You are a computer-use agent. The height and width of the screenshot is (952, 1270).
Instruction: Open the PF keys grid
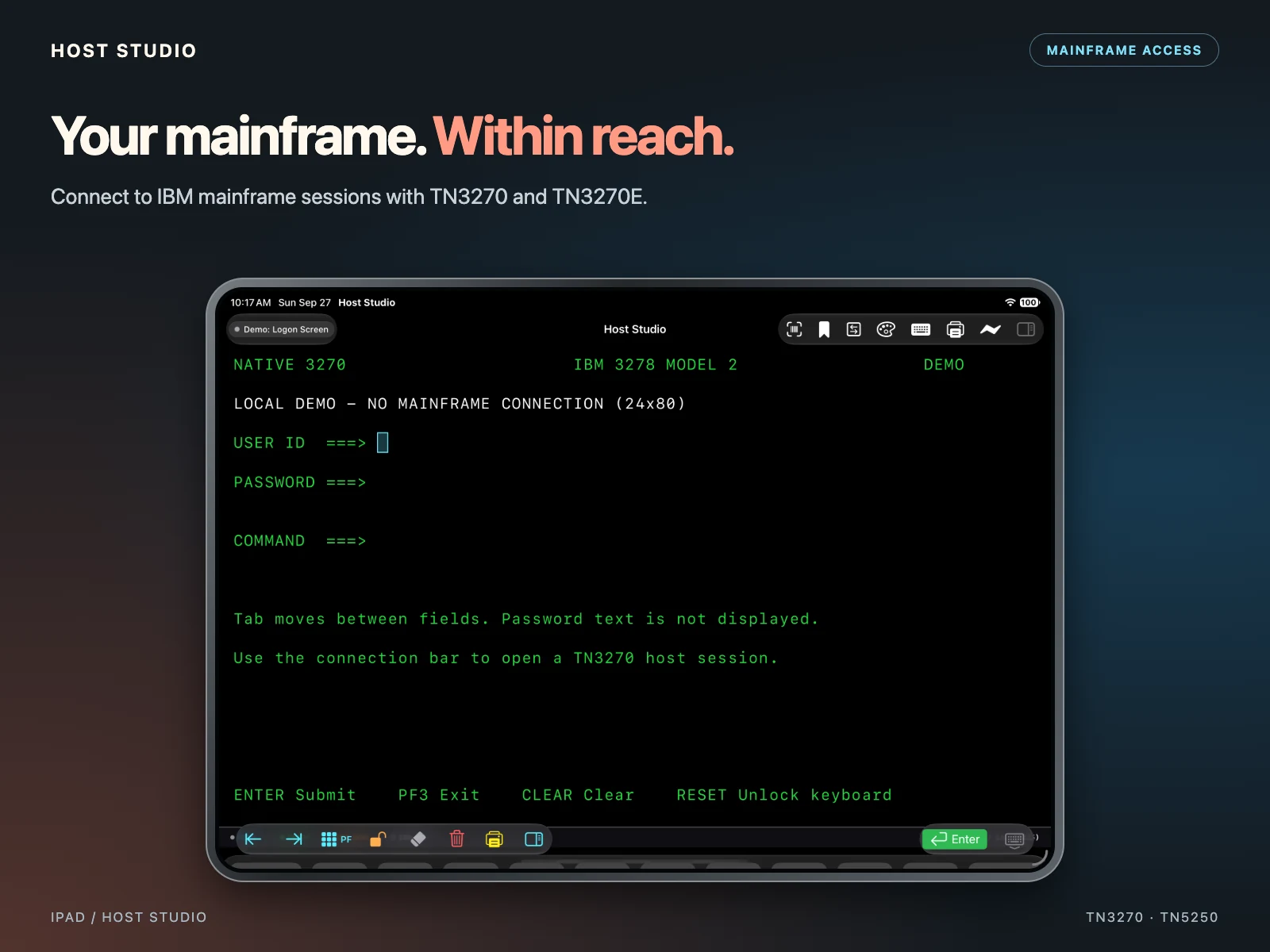point(336,839)
